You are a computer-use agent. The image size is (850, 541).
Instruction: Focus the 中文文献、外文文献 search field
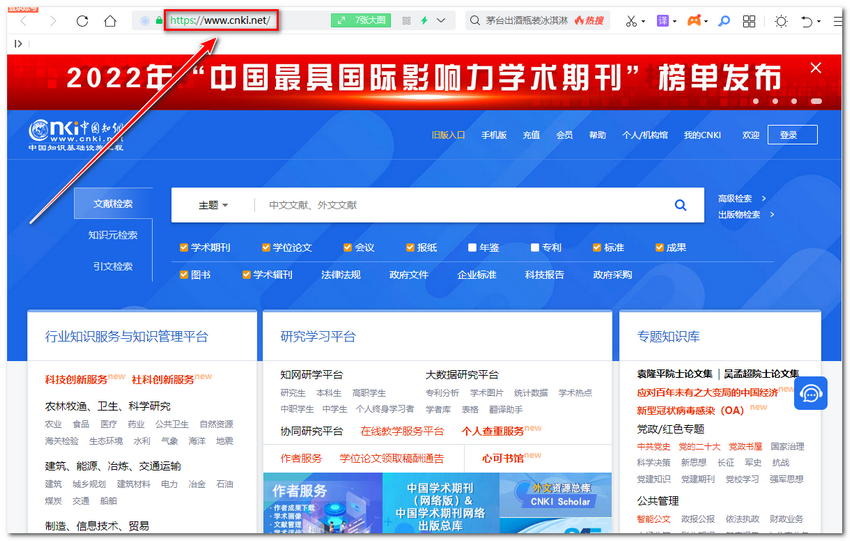coord(461,205)
